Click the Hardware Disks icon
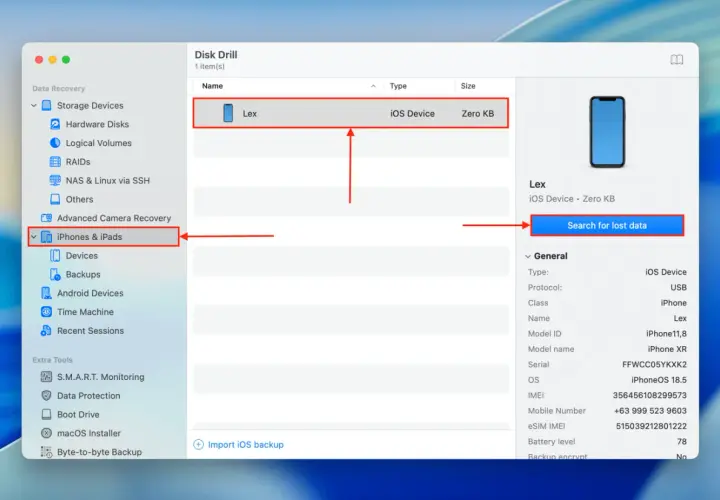 (x=55, y=124)
